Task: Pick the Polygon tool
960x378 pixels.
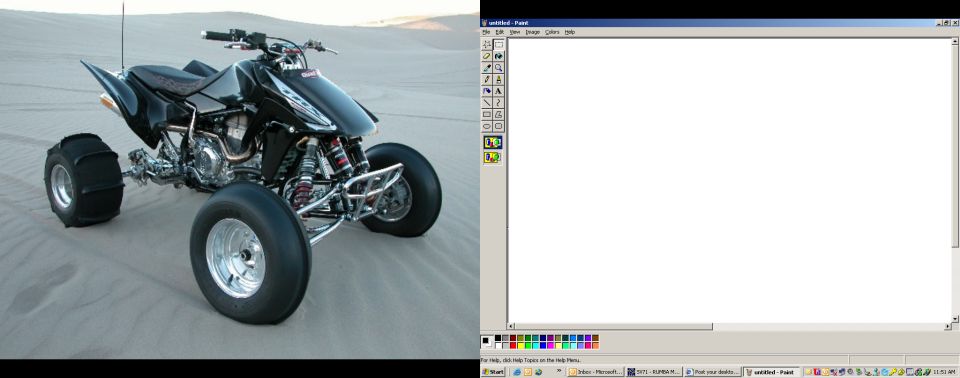Action: click(498, 114)
